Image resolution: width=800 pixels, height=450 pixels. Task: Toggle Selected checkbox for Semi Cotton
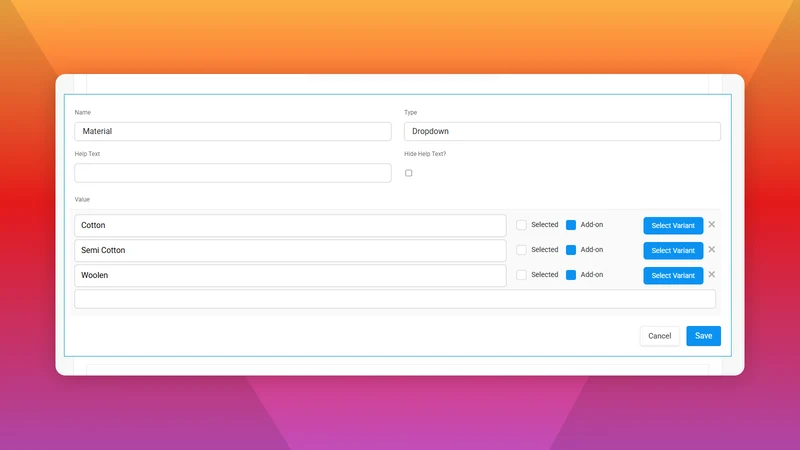pos(521,250)
